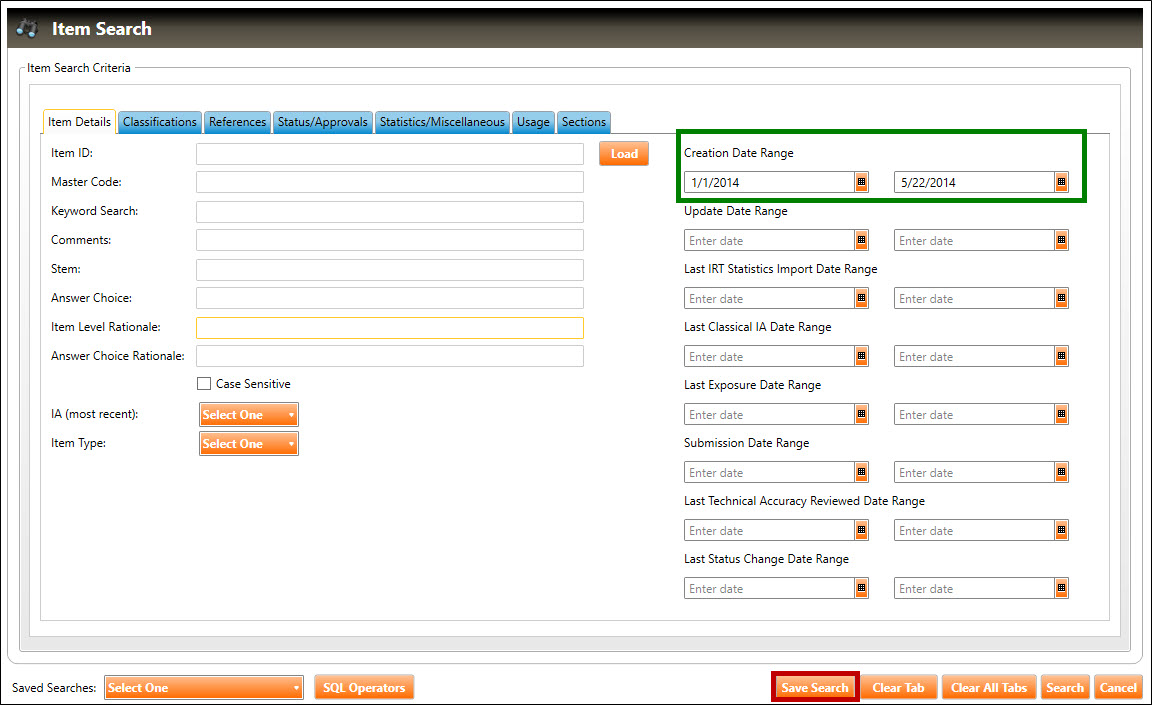Open calendar for Submission Date start

(x=861, y=473)
